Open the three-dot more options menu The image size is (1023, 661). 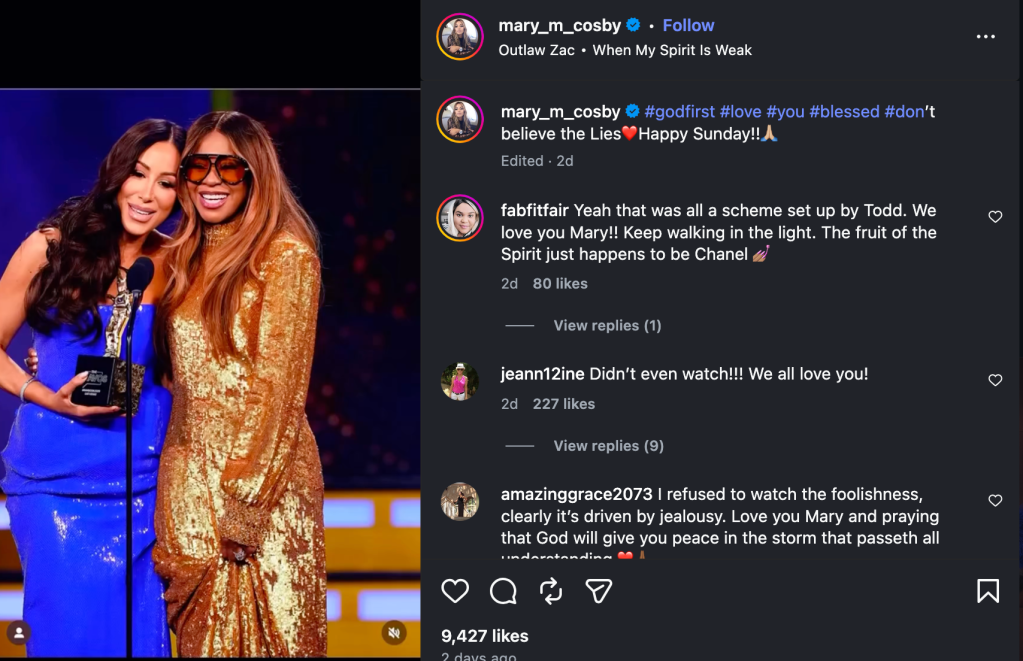(986, 37)
